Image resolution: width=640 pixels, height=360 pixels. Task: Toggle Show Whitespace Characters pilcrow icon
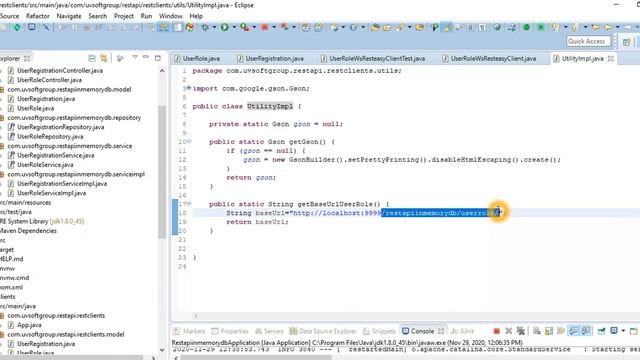(x=482, y=27)
